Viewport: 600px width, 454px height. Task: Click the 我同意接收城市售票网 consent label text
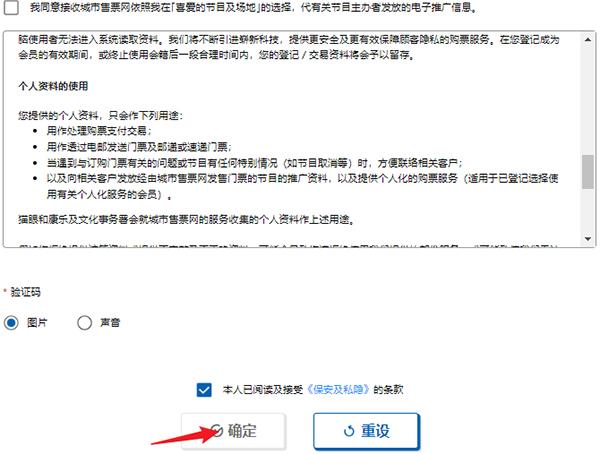coord(254,7)
